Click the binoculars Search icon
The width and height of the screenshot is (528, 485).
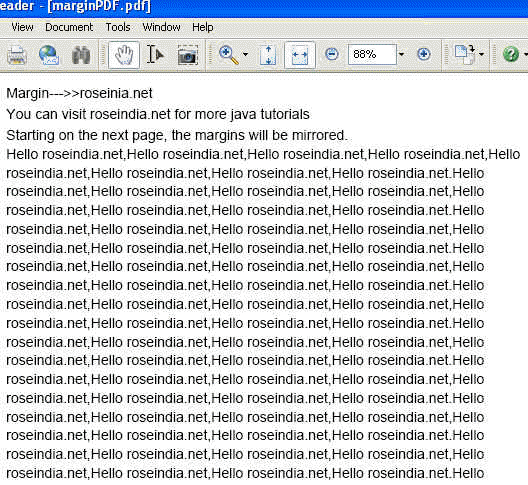coord(81,55)
